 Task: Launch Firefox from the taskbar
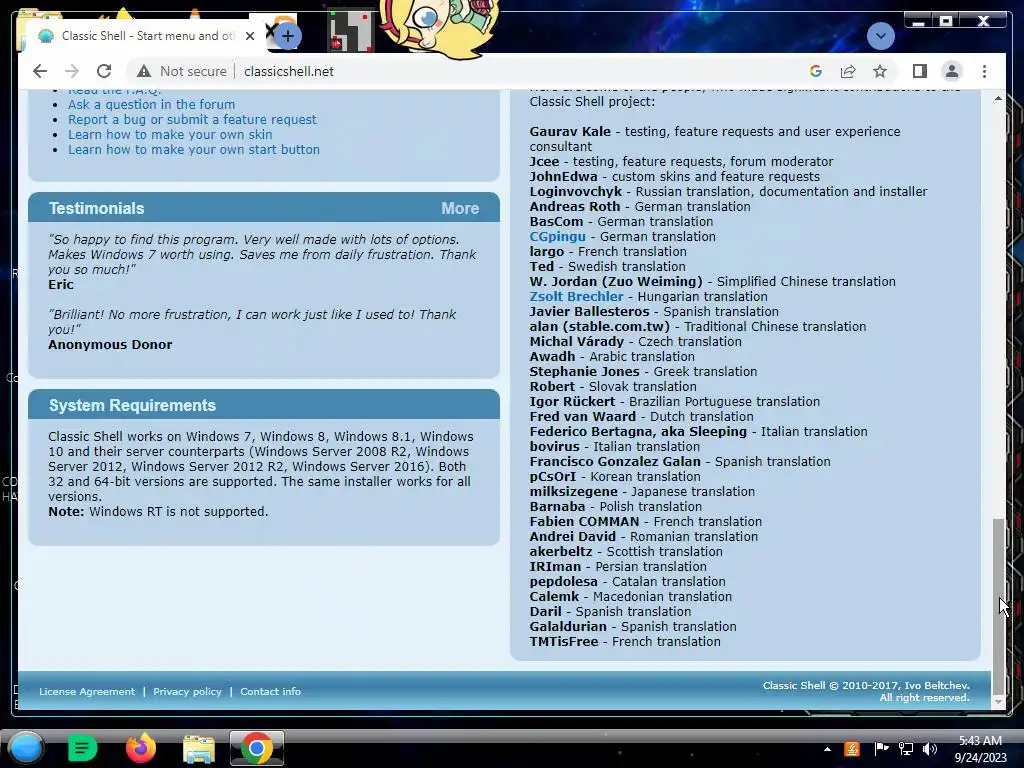click(x=140, y=748)
